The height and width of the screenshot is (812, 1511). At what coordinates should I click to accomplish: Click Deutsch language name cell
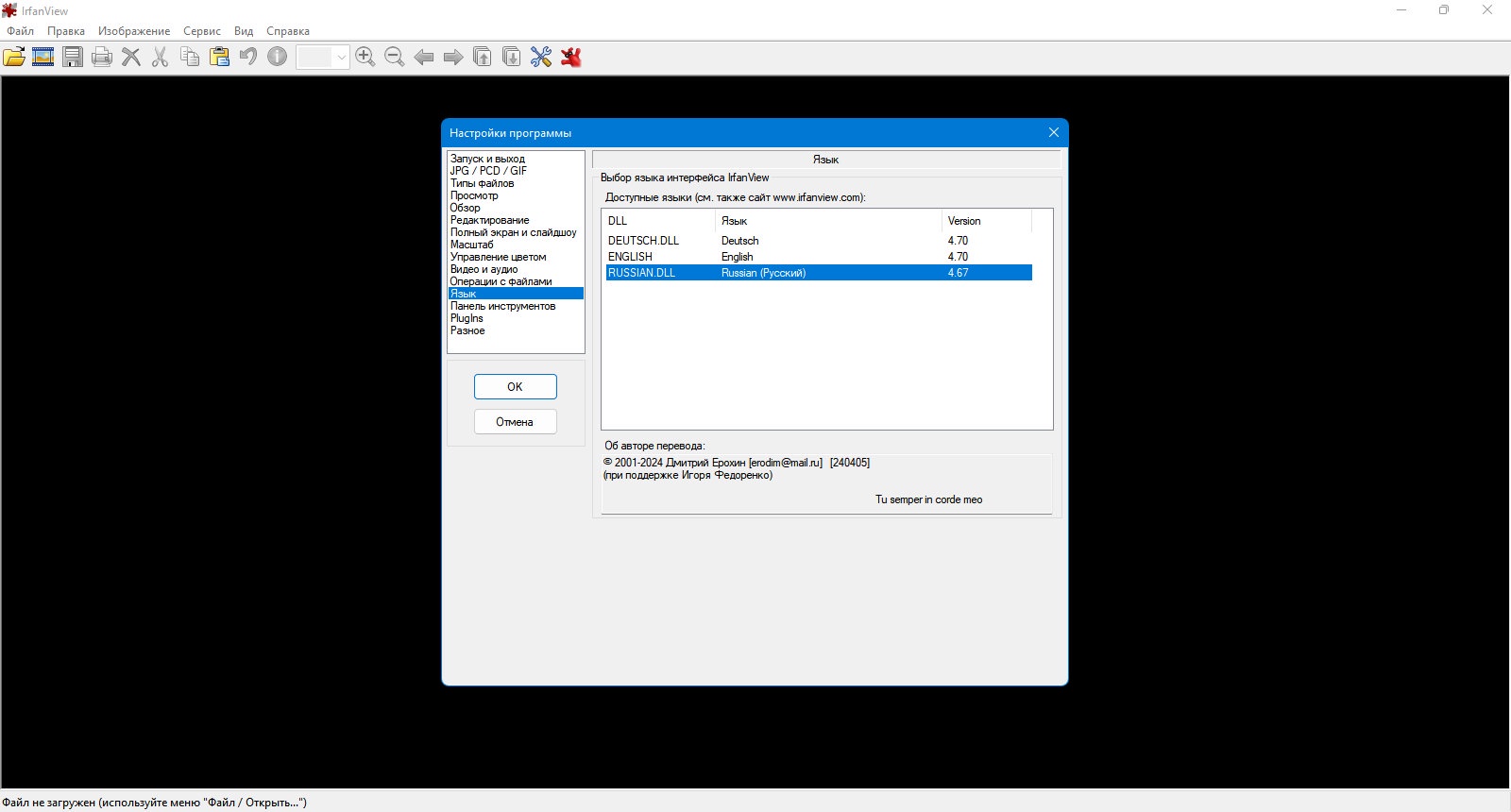(740, 241)
